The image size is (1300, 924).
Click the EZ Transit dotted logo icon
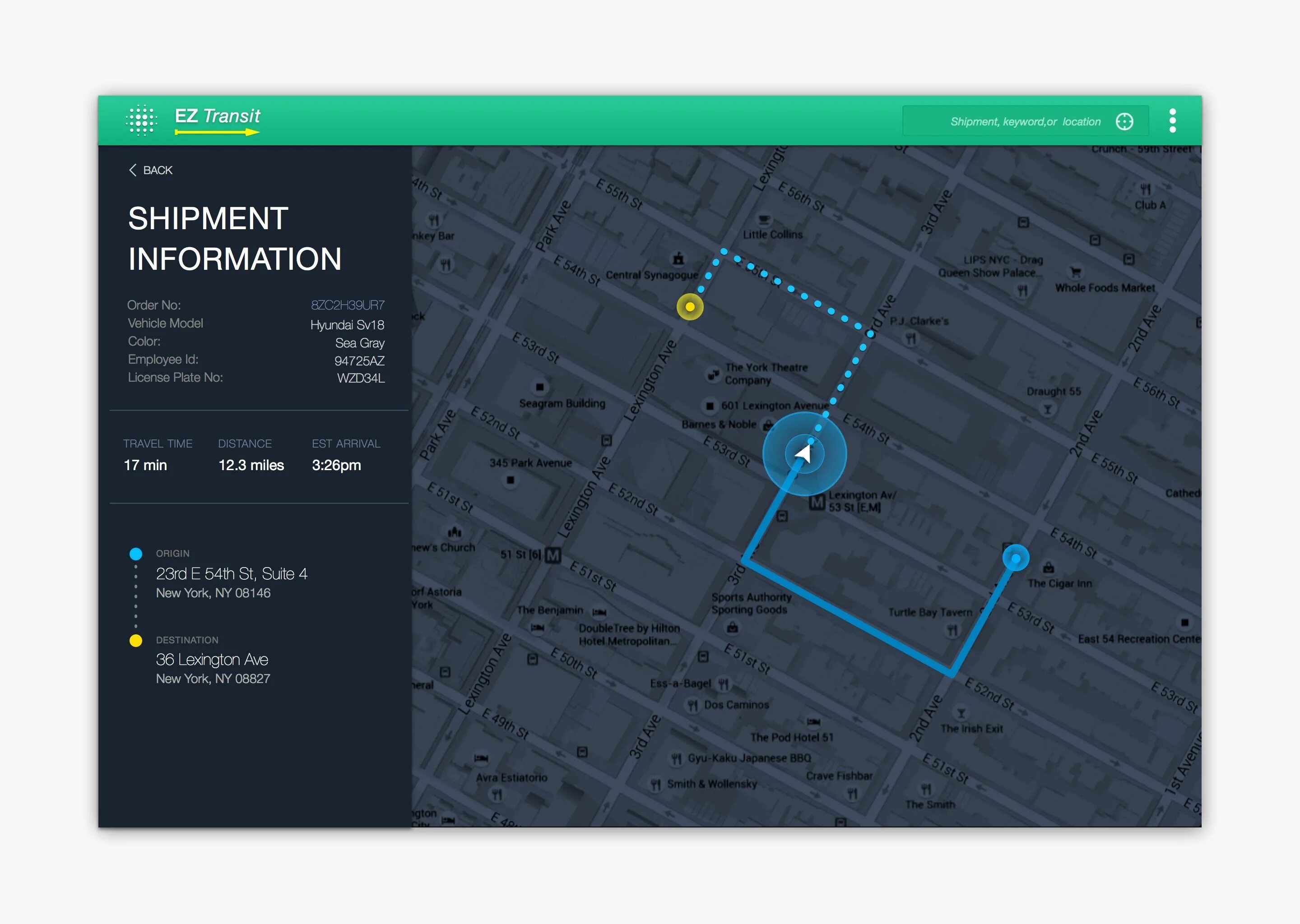(x=141, y=120)
